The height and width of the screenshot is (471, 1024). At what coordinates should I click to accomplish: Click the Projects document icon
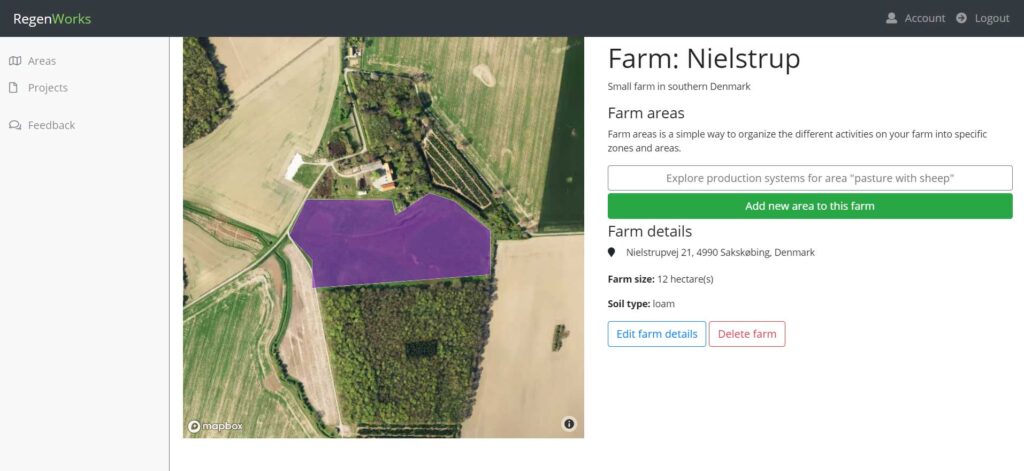click(14, 88)
